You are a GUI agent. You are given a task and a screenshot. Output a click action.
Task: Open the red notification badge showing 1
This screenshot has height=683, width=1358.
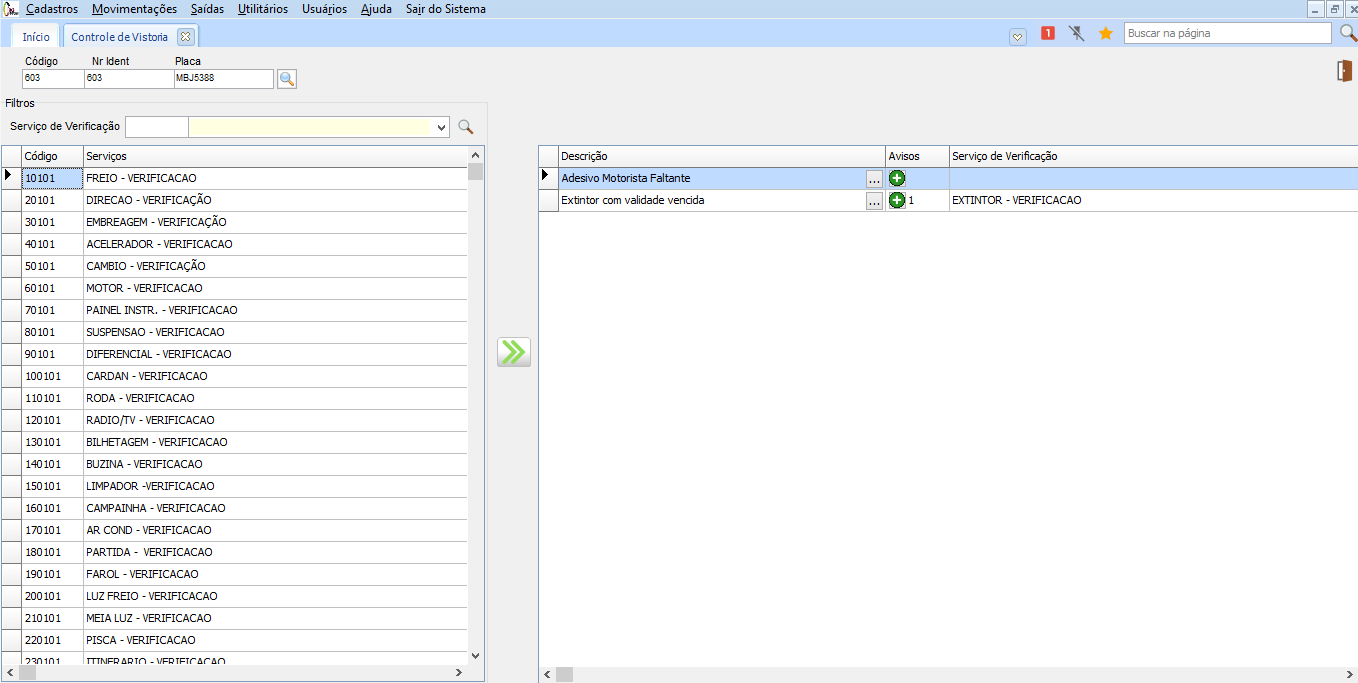(1048, 33)
